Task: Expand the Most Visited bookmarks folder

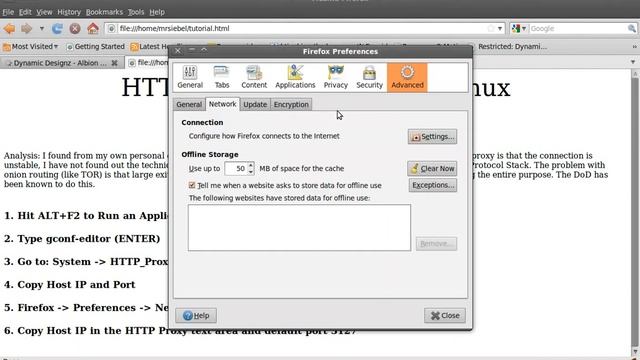Action: point(31,47)
